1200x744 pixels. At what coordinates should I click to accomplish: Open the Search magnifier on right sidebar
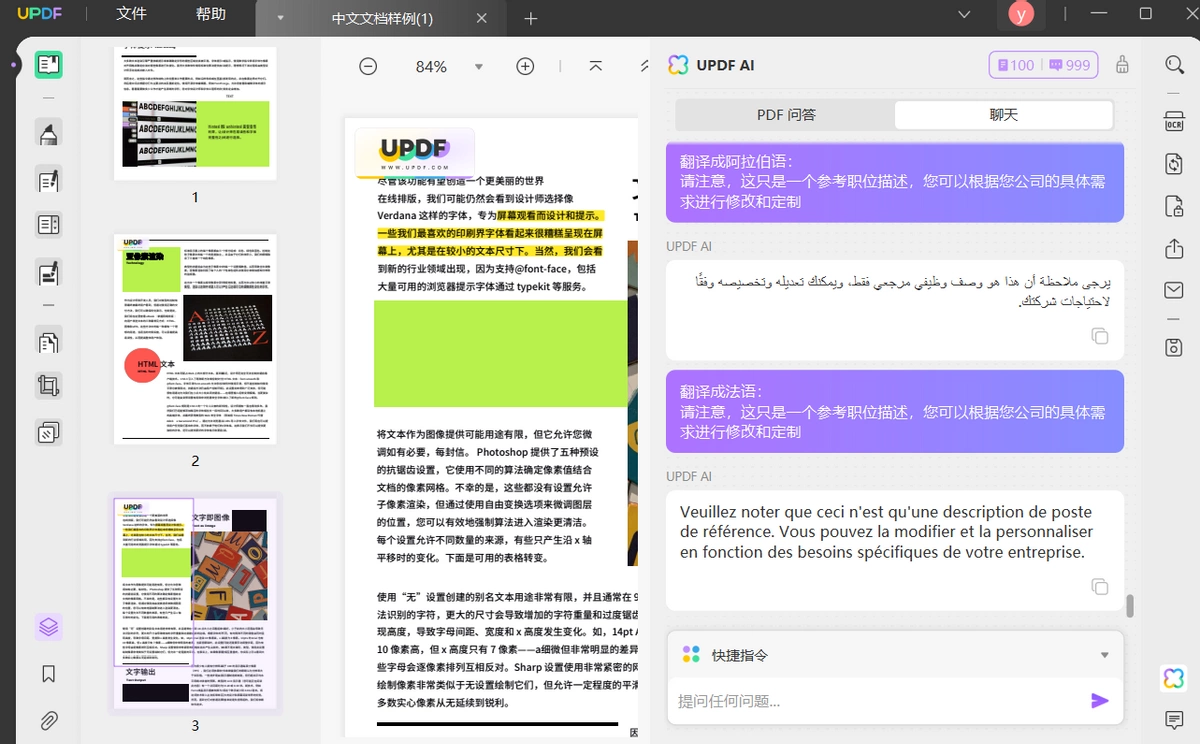(x=1174, y=65)
